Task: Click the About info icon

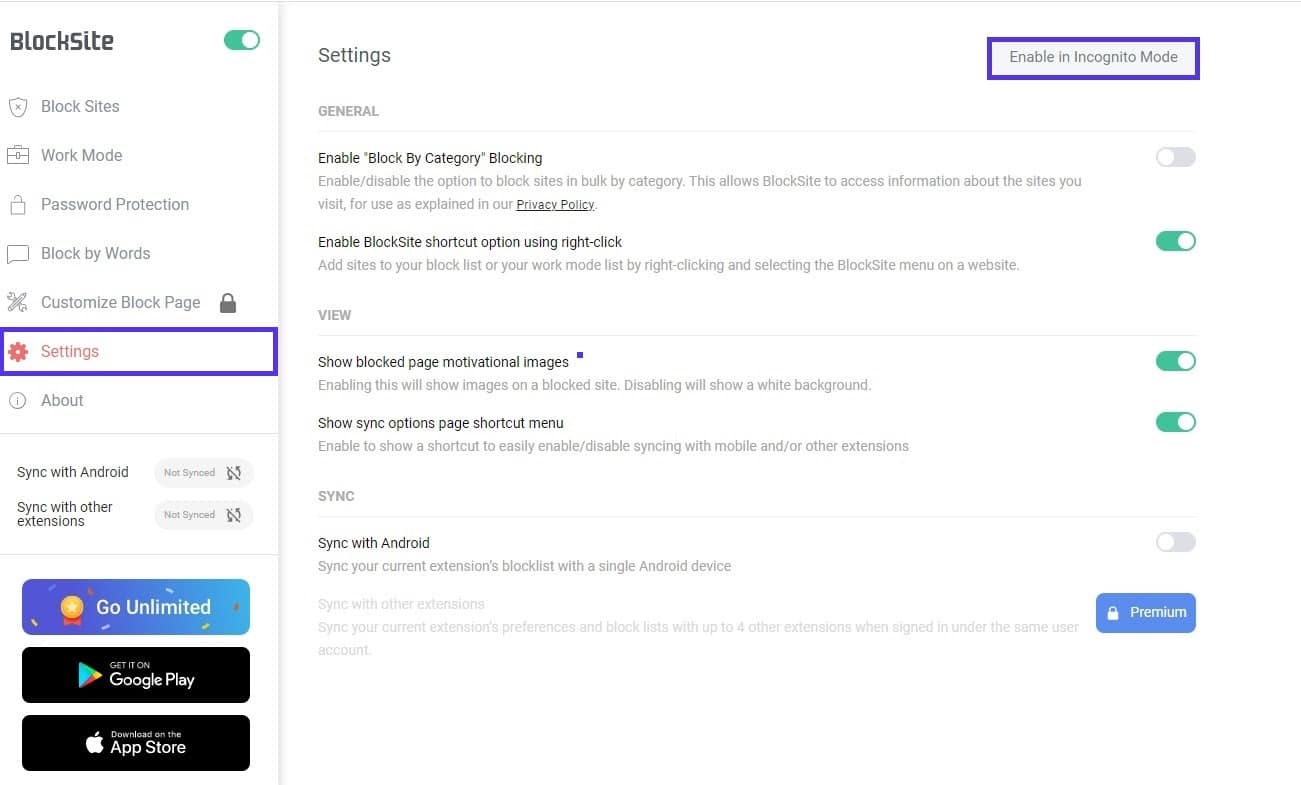Action: (17, 400)
